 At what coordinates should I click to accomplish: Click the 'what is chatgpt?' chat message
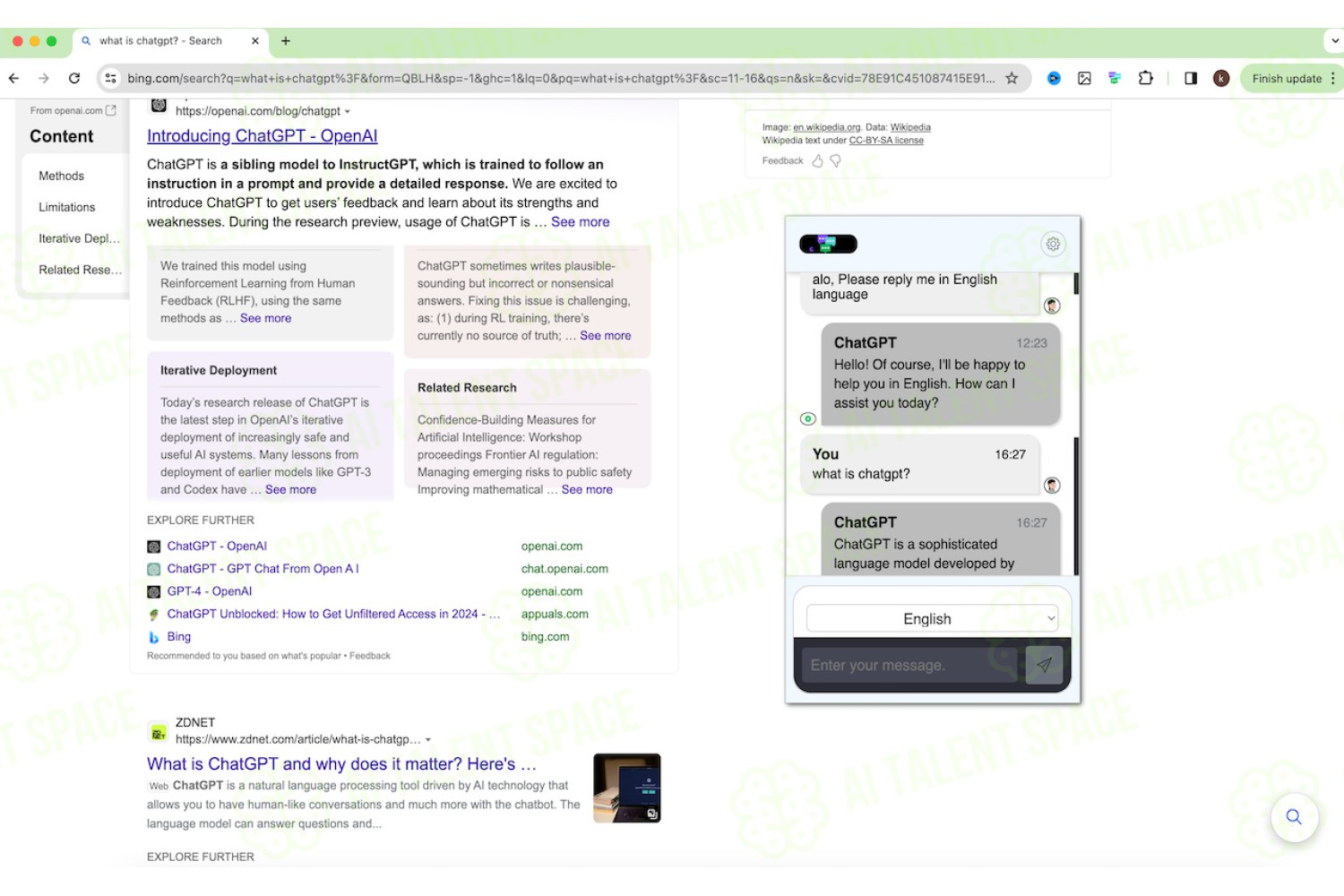pyautogui.click(x=861, y=473)
